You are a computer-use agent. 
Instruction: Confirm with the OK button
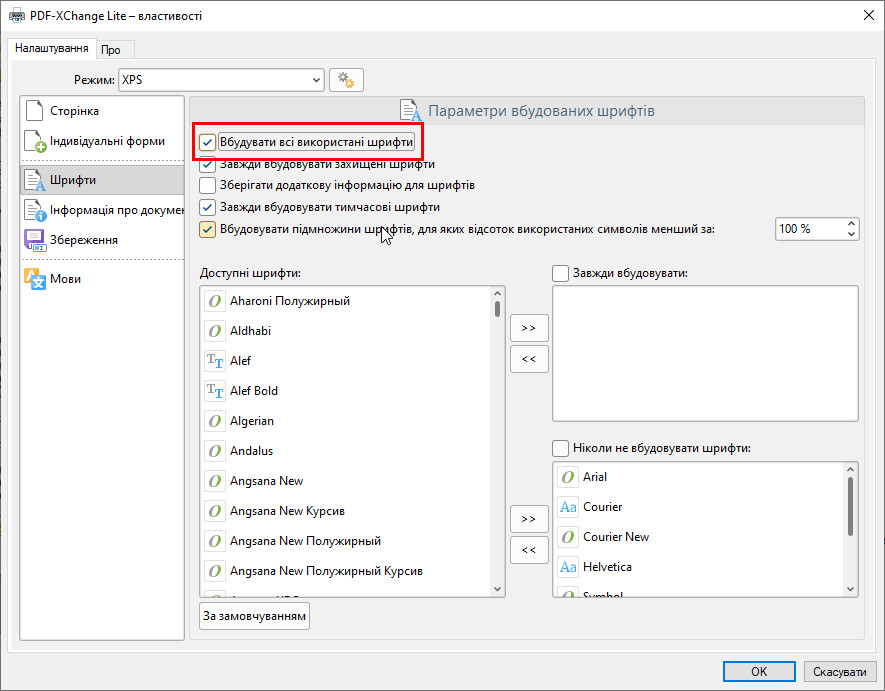click(759, 671)
